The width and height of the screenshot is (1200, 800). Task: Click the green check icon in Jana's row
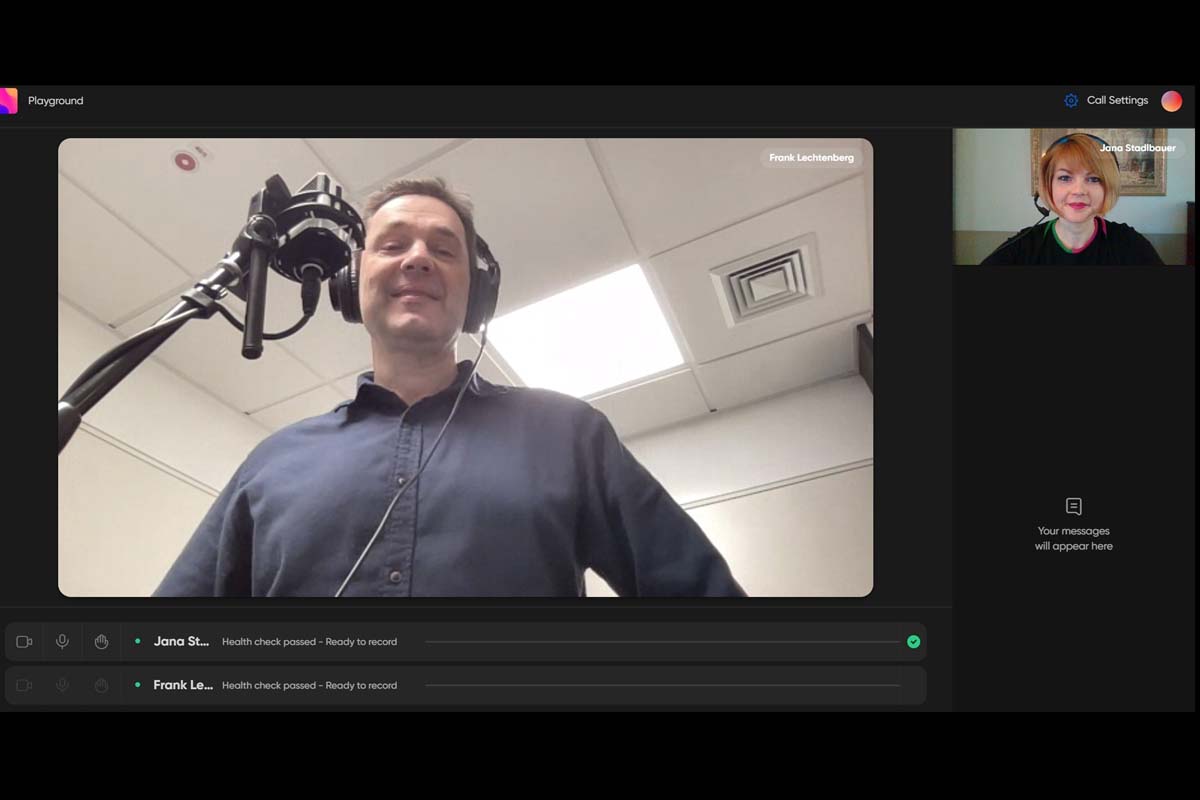[913, 642]
